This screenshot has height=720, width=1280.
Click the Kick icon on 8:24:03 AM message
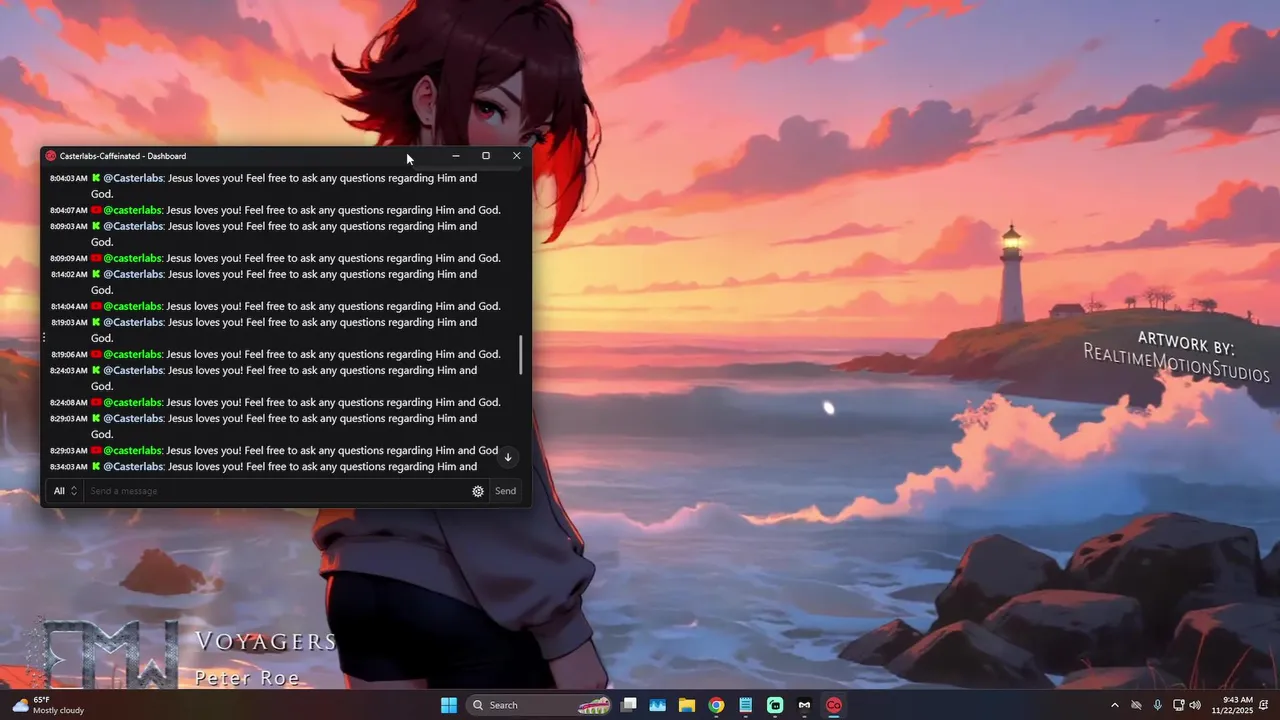click(x=96, y=370)
